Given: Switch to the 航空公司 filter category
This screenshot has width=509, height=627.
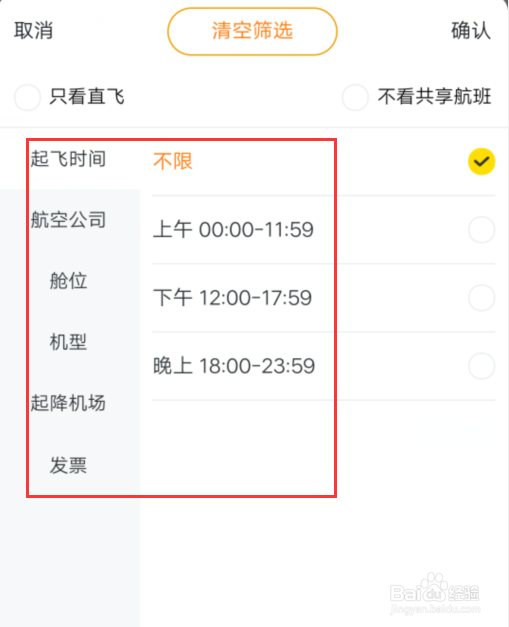Looking at the screenshot, I should point(68,220).
